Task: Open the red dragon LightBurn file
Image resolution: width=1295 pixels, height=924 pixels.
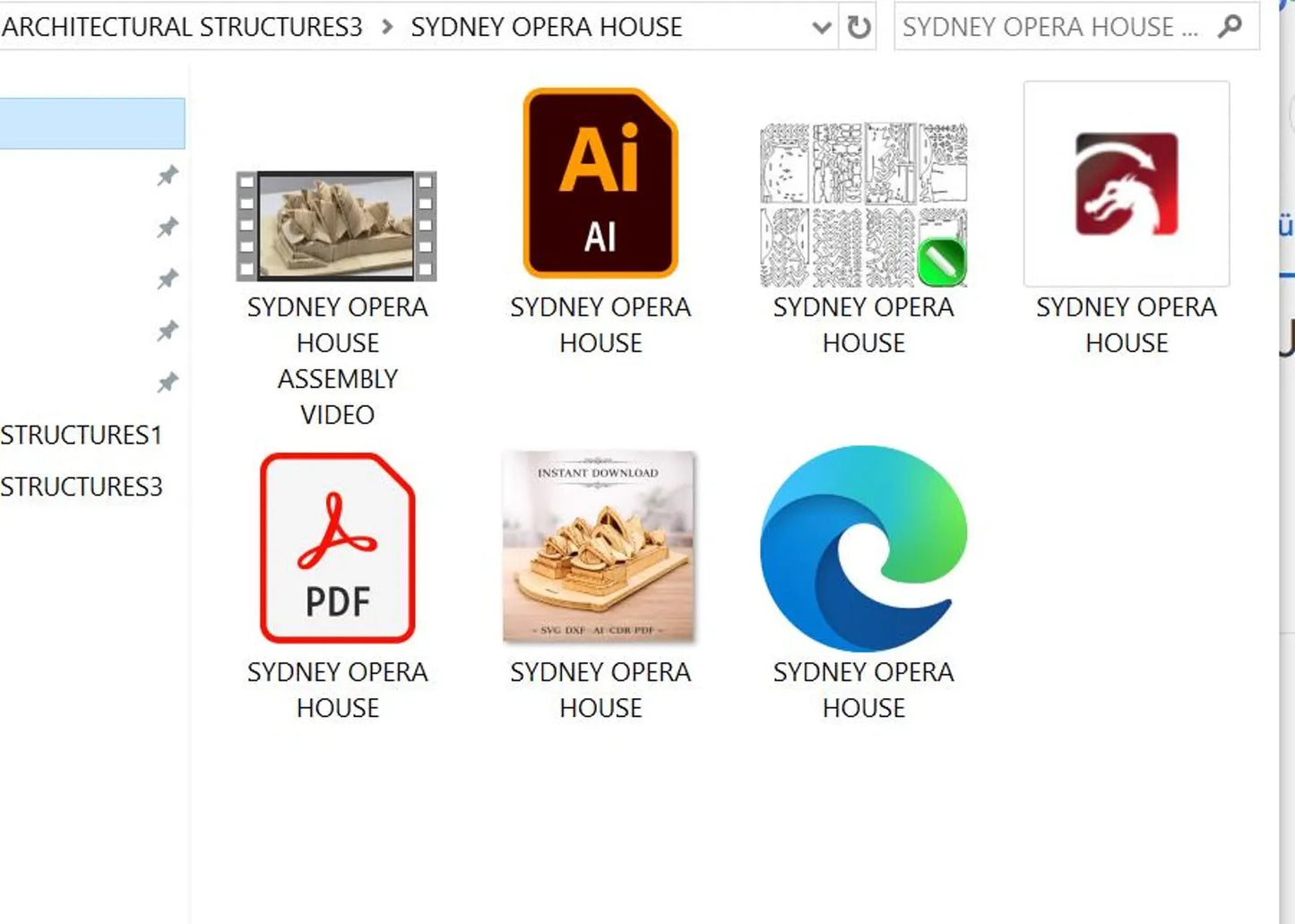Action: [1127, 184]
